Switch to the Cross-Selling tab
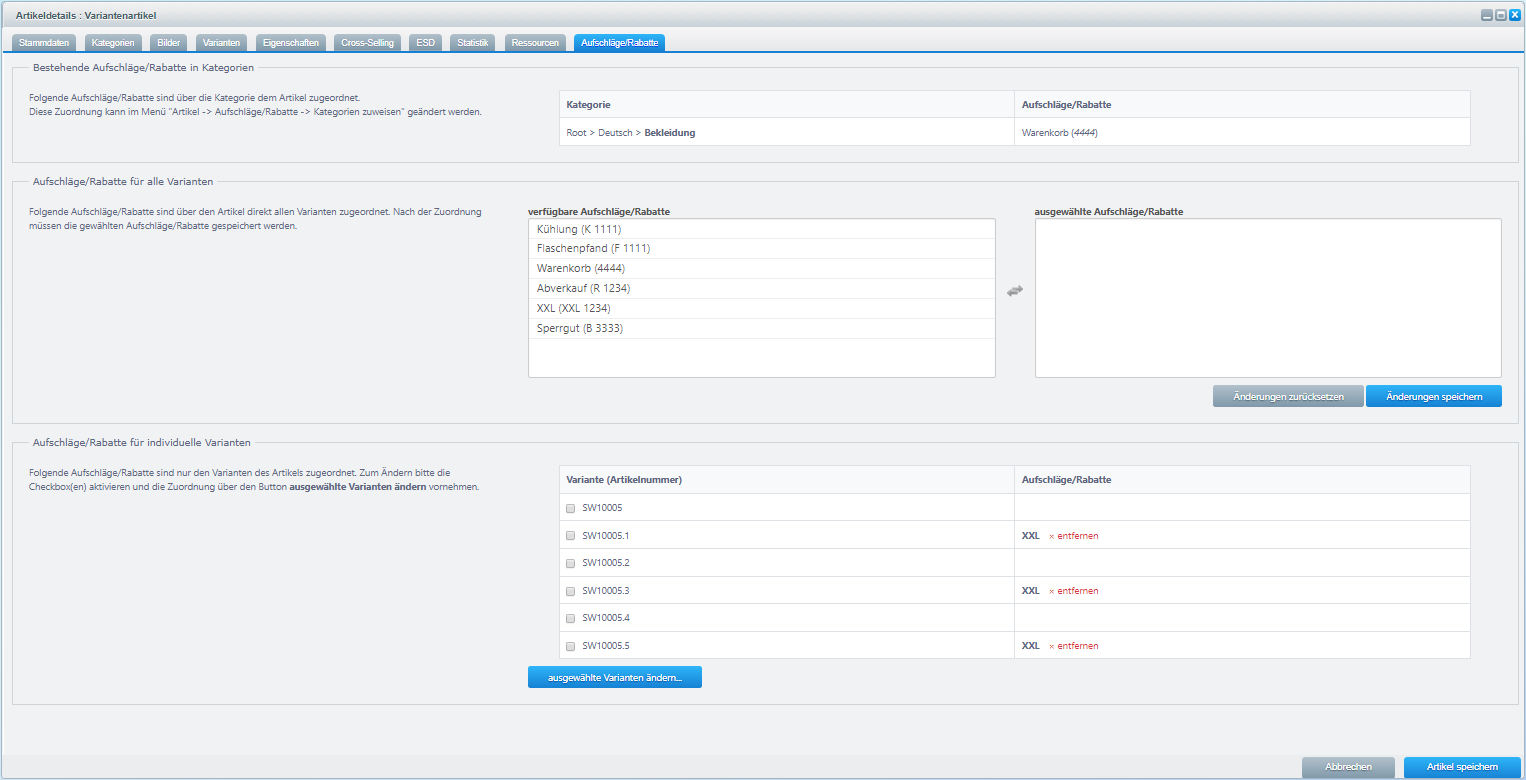1526x780 pixels. [x=368, y=43]
